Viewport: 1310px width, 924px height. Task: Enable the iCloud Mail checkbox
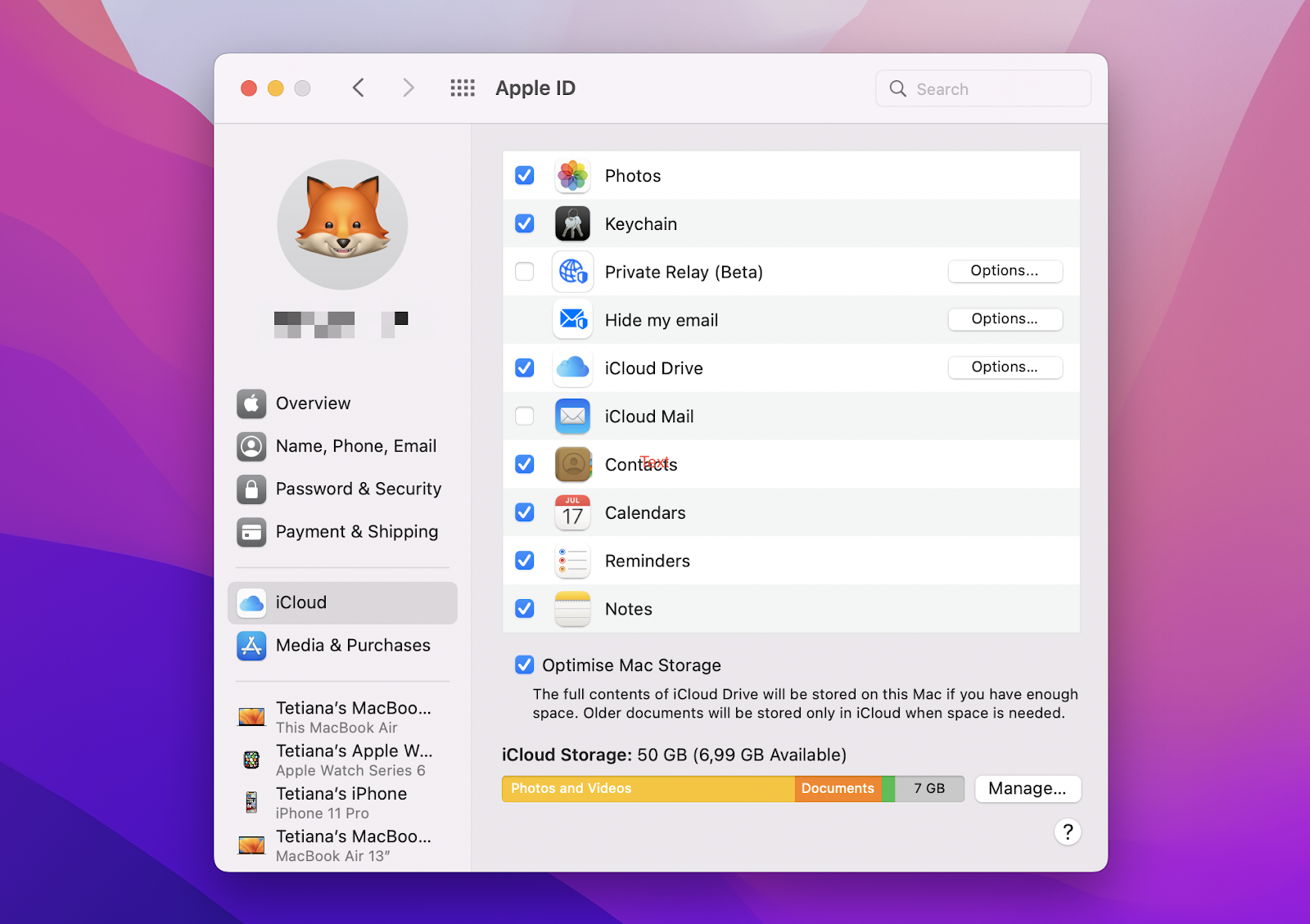(524, 417)
